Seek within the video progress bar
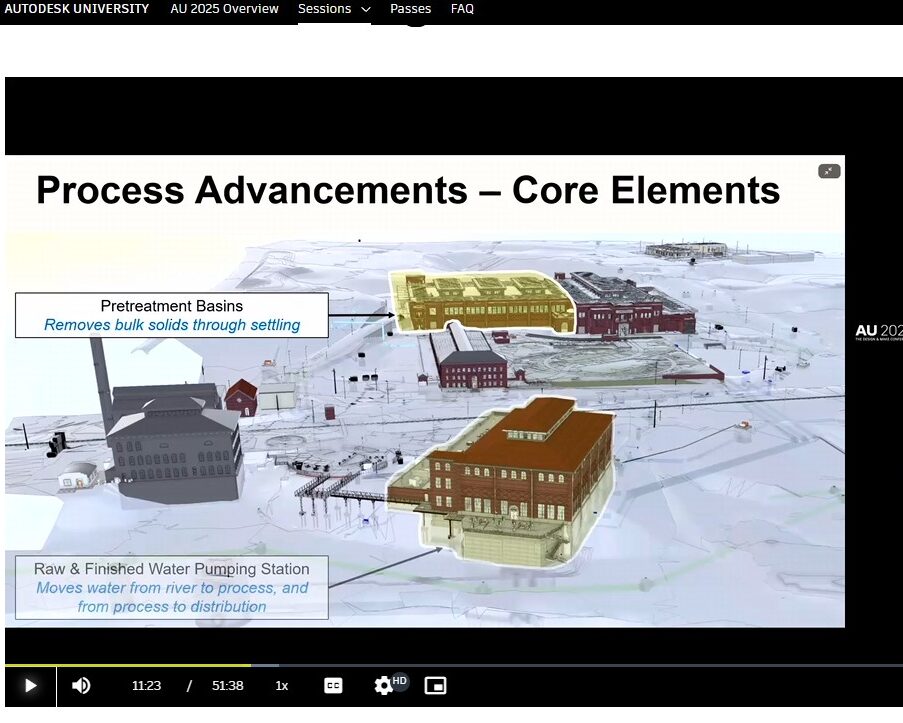 (450, 665)
